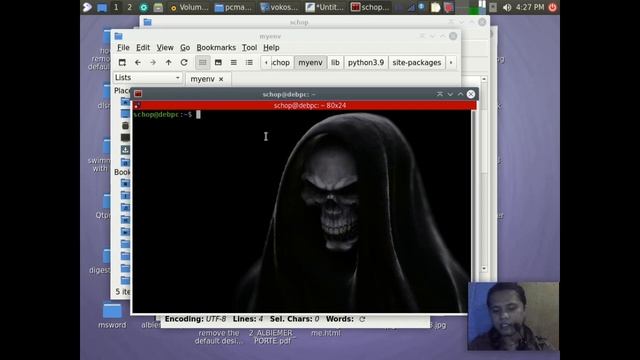Click the scroll up arrow of schop window
This screenshot has height=360, width=640.
pyautogui.click(x=484, y=79)
